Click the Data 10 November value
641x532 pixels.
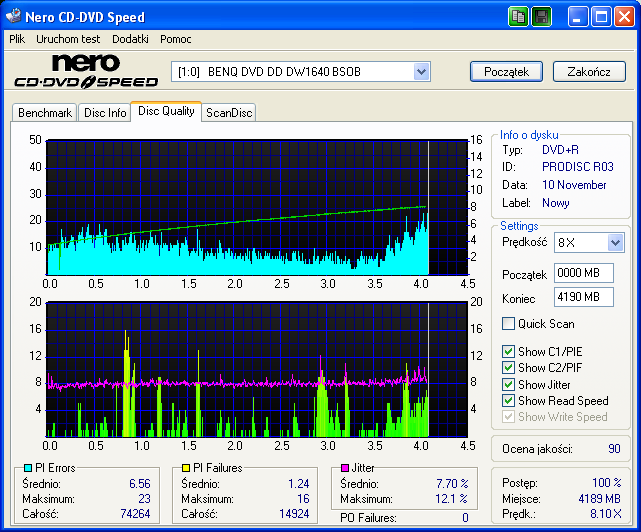[574, 185]
